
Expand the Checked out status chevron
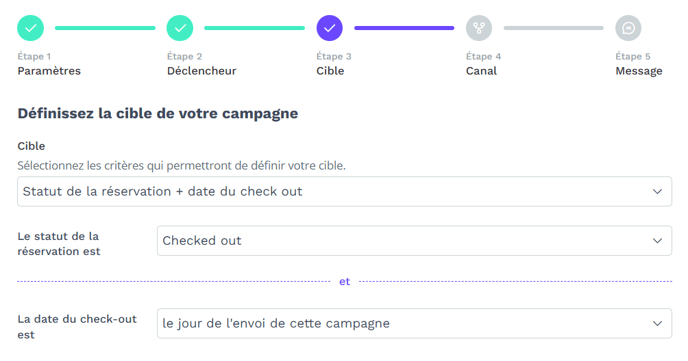[x=657, y=241]
